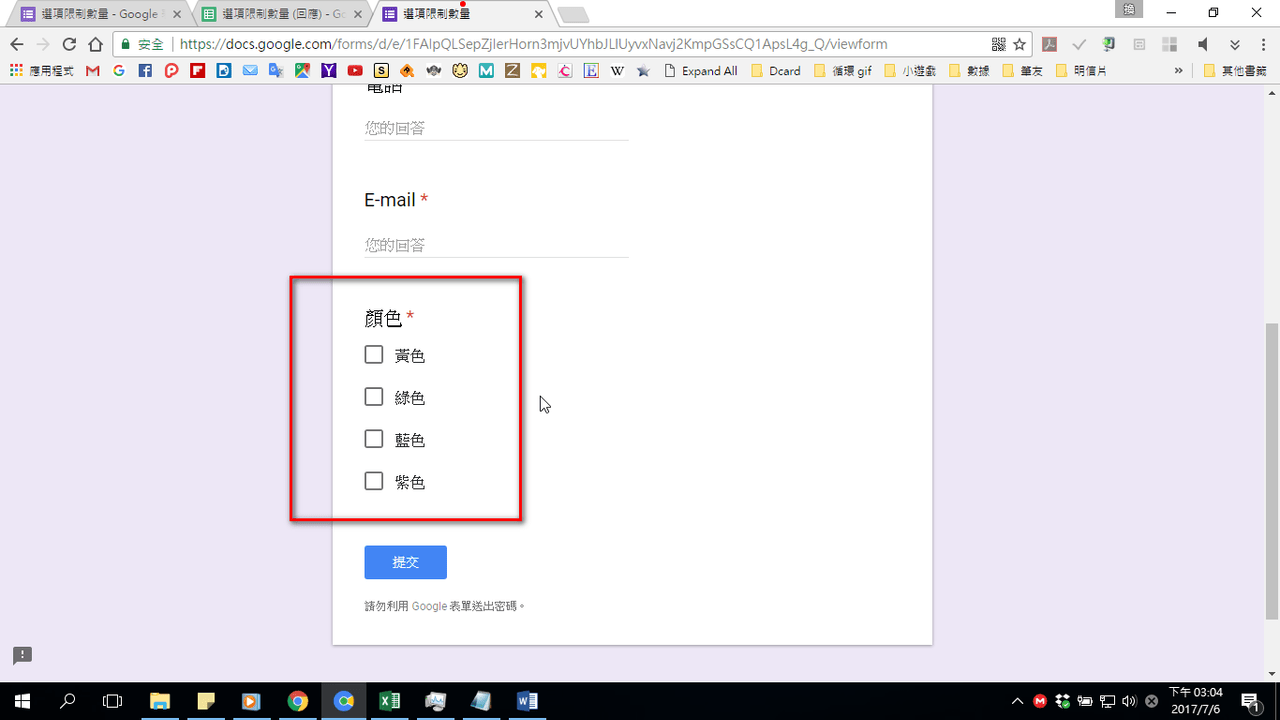This screenshot has height=720, width=1280.
Task: Open the Yahoo bookmark
Action: click(x=328, y=71)
